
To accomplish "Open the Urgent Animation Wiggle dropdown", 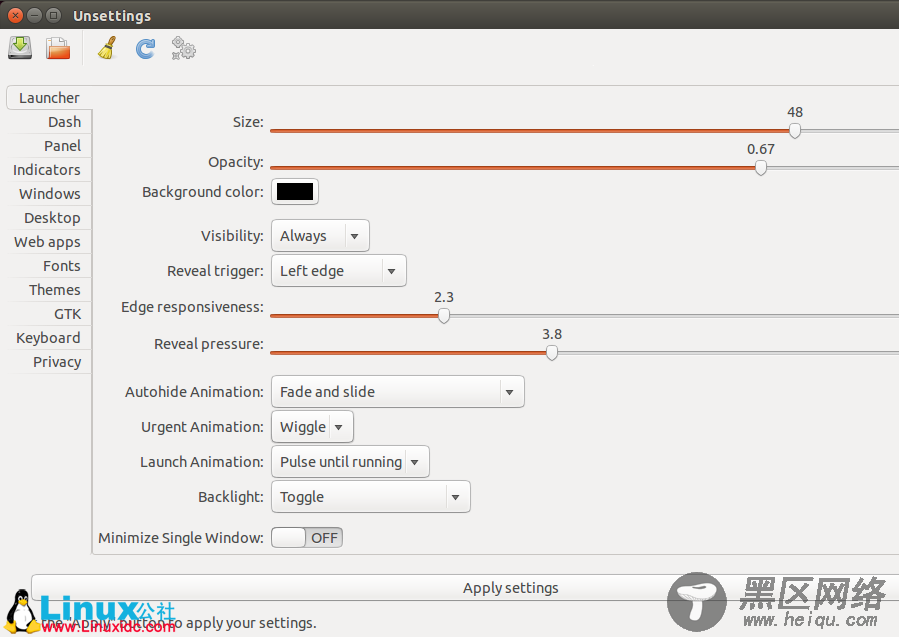I will (312, 427).
